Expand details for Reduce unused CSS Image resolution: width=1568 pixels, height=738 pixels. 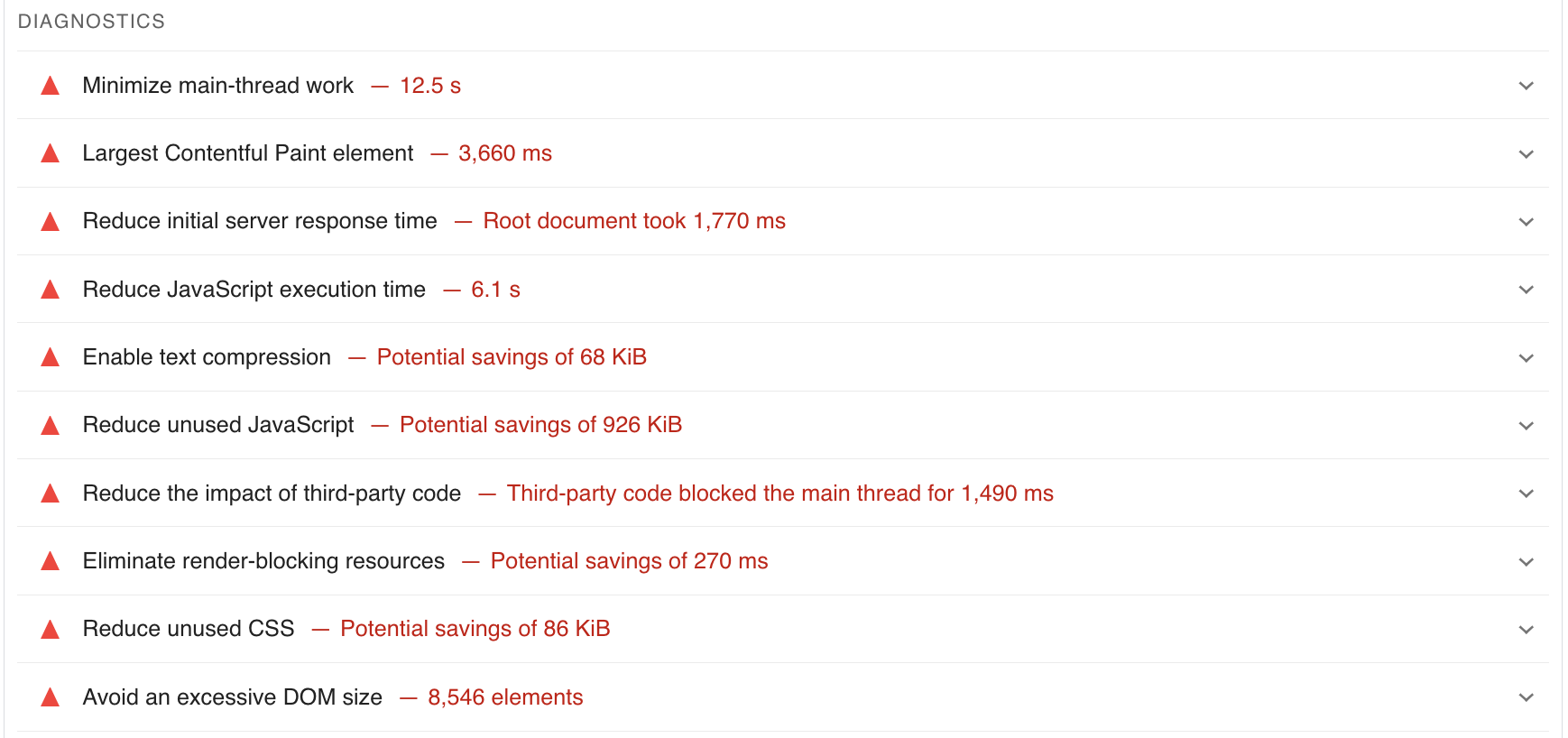[x=1526, y=629]
